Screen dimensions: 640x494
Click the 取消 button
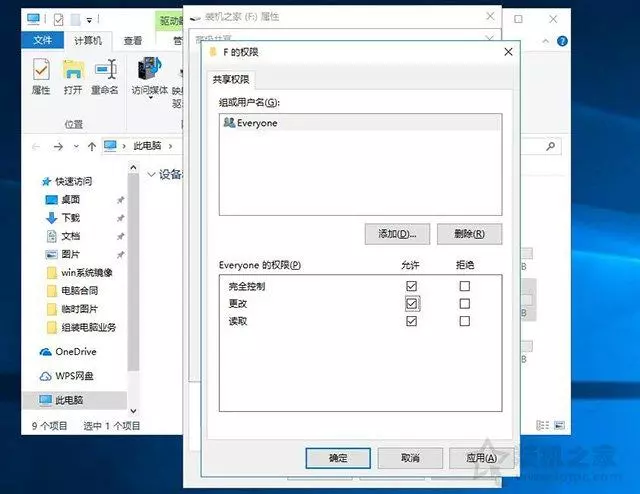pos(410,458)
